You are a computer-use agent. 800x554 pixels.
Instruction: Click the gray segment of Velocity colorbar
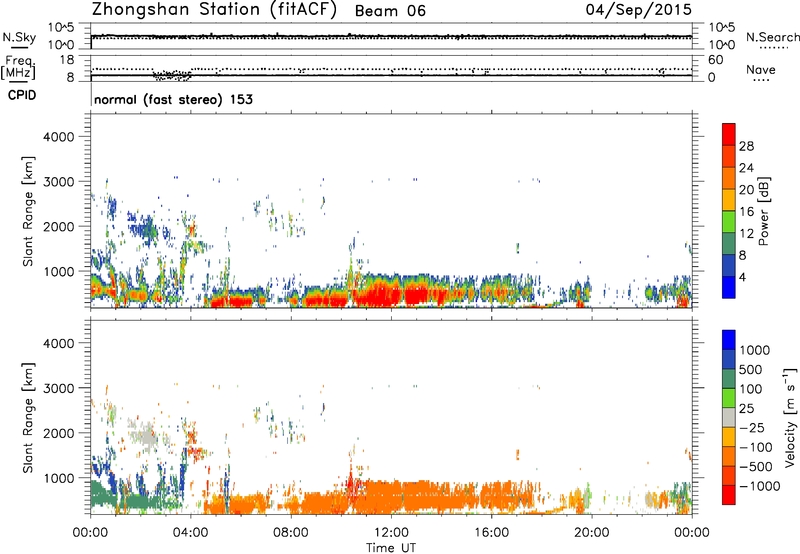pyautogui.click(x=729, y=417)
